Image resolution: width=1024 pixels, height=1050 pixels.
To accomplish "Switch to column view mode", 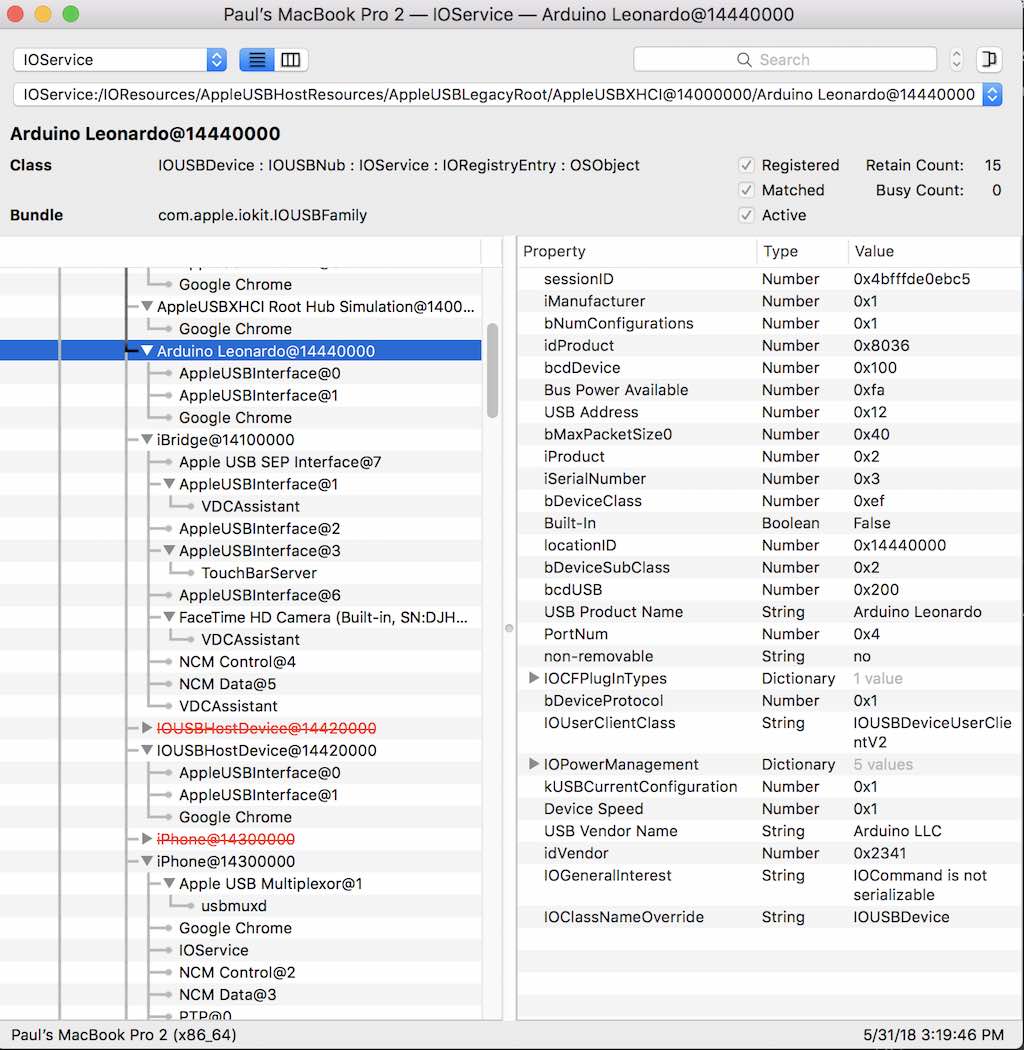I will tap(291, 60).
